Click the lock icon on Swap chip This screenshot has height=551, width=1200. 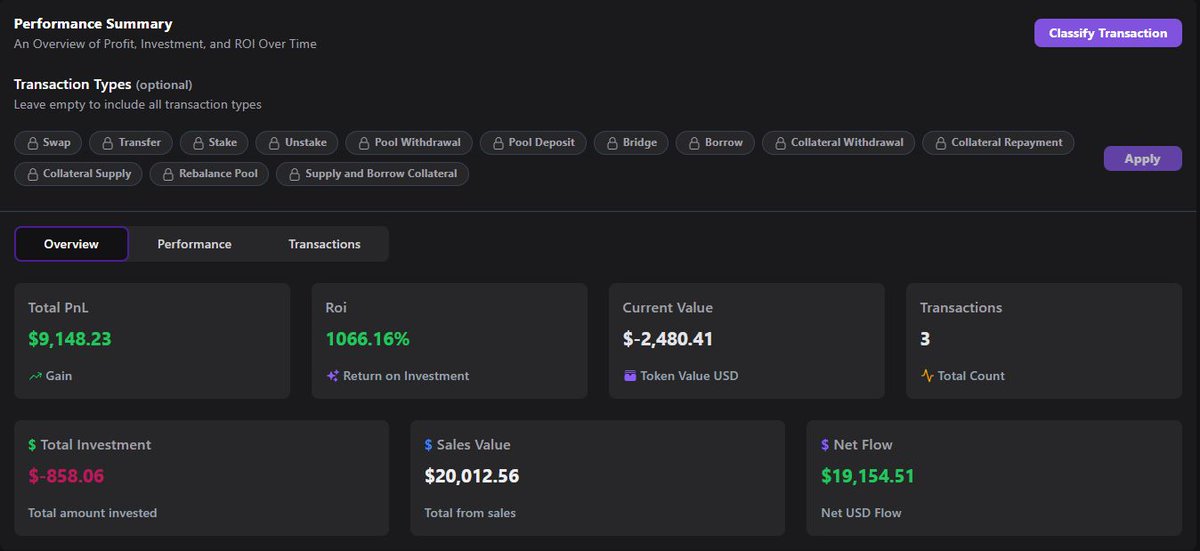tap(32, 143)
